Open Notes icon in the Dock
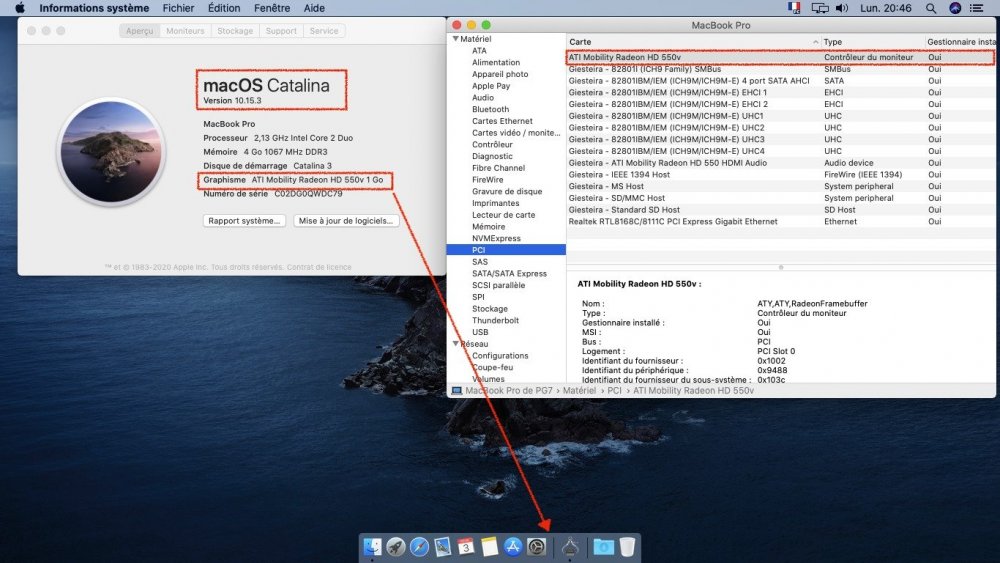The height and width of the screenshot is (563, 1000). (489, 546)
